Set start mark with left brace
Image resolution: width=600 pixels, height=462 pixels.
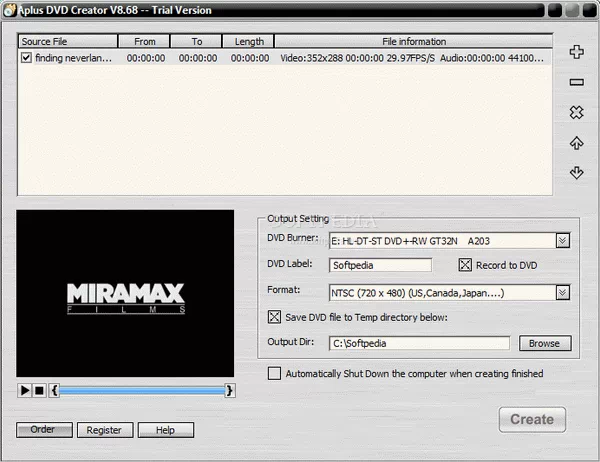pos(54,390)
